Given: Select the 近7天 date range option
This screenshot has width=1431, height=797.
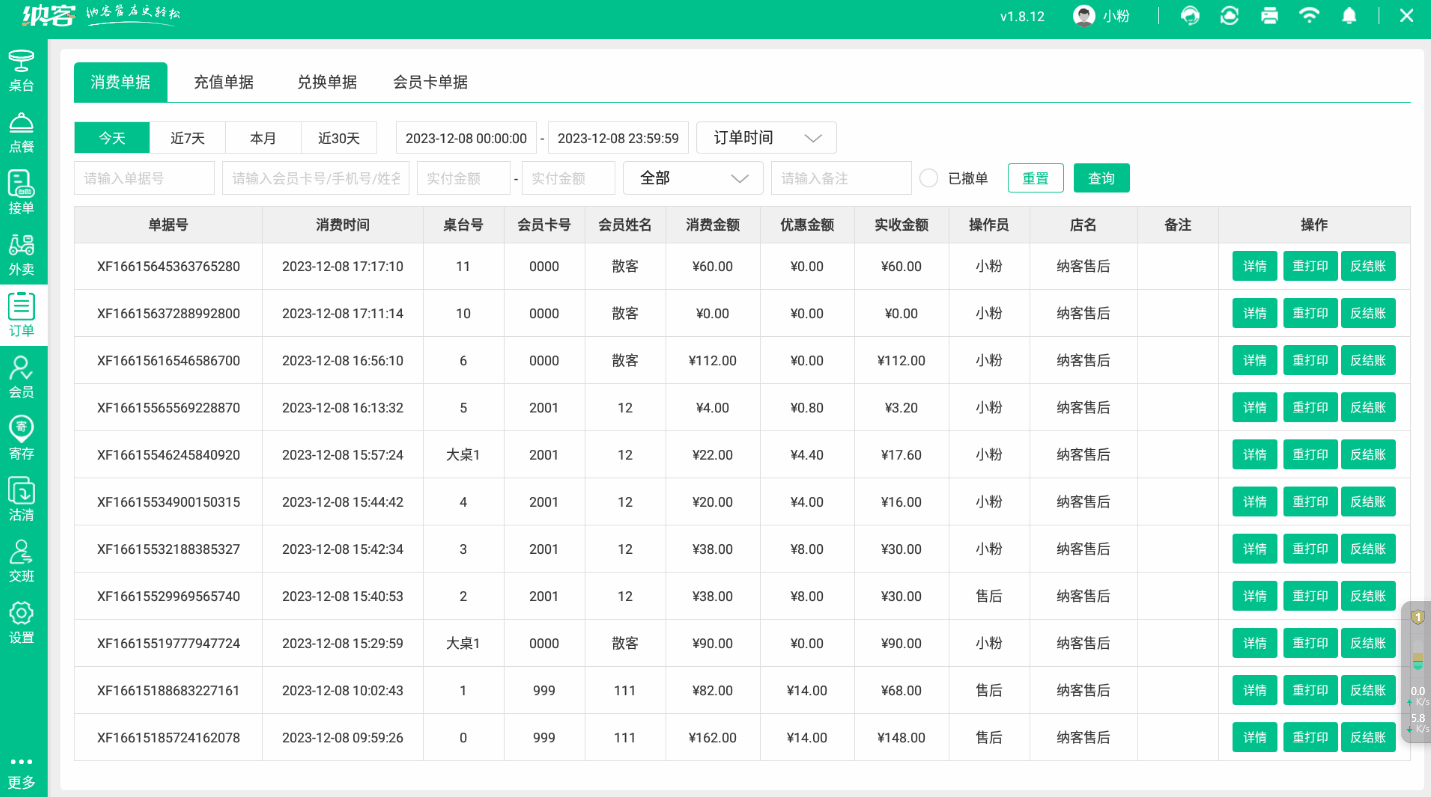Looking at the screenshot, I should (x=187, y=137).
